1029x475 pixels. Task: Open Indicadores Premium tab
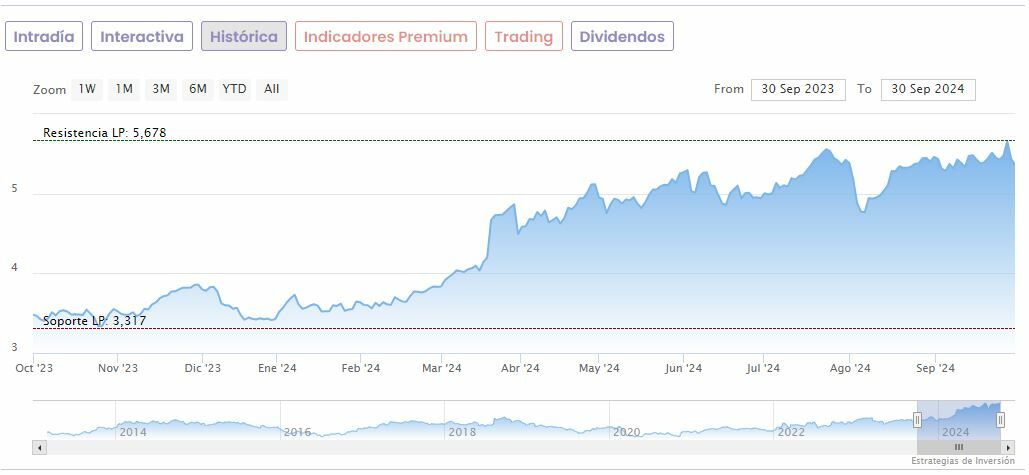385,37
